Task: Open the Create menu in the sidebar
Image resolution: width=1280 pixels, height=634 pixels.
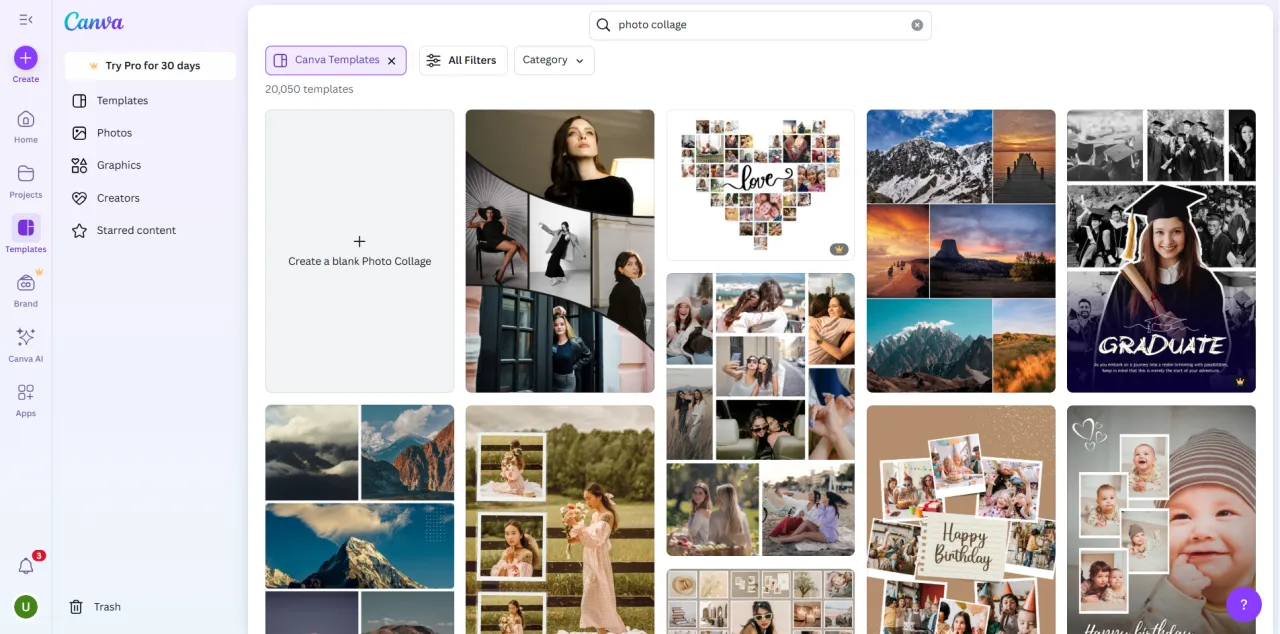Action: (25, 62)
